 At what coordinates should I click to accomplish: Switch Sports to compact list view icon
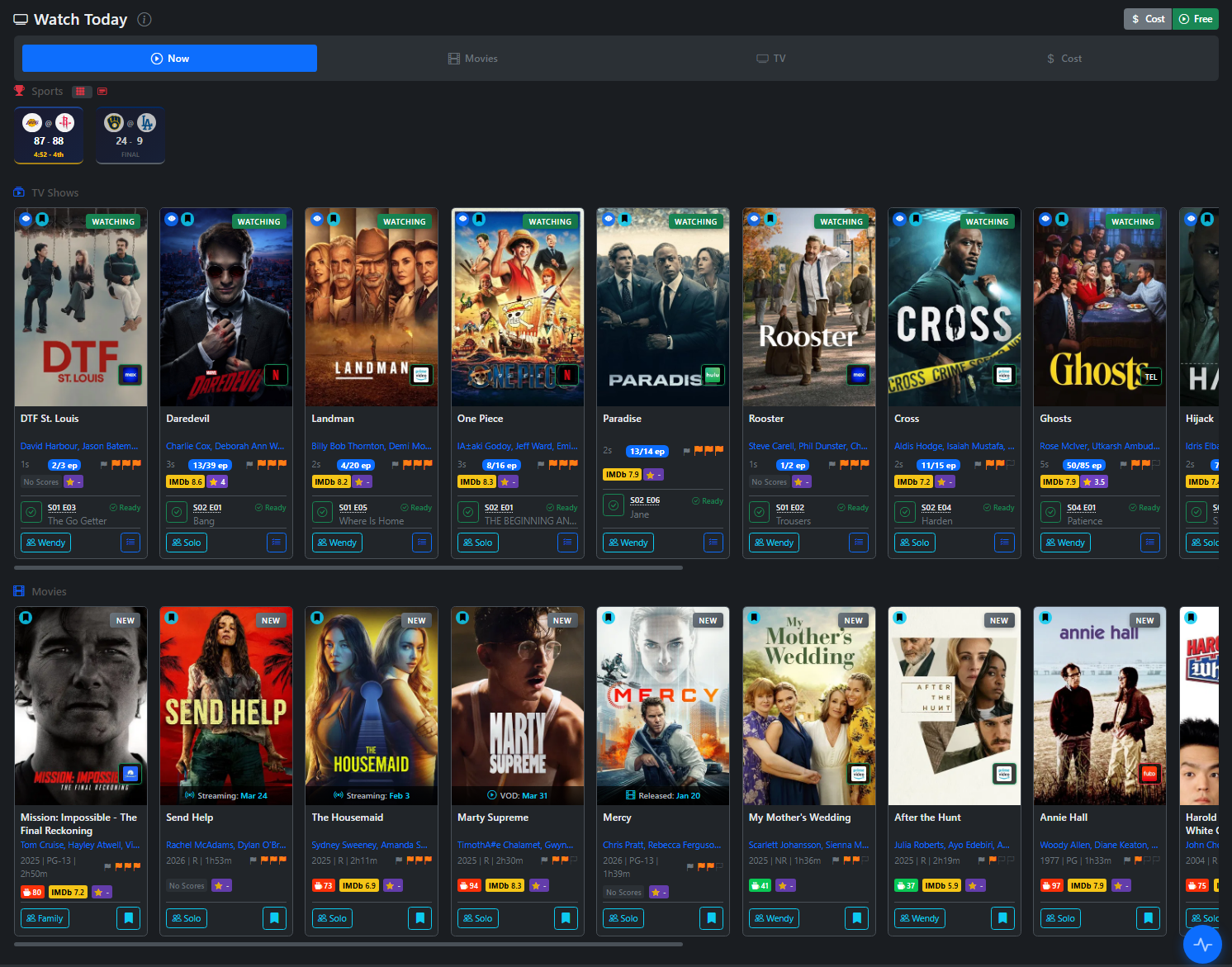[x=102, y=92]
